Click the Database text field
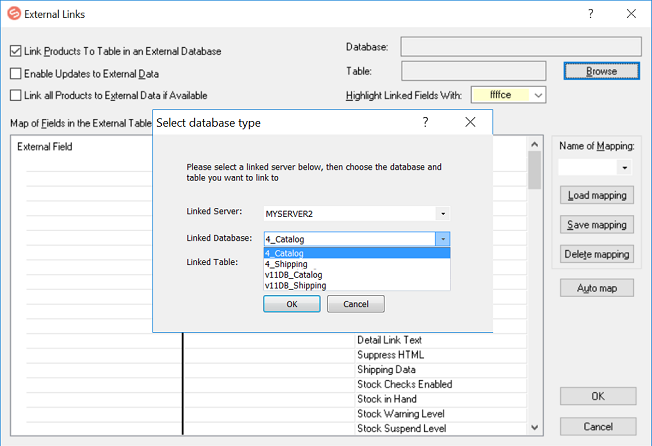This screenshot has height=446, width=652. click(520, 47)
